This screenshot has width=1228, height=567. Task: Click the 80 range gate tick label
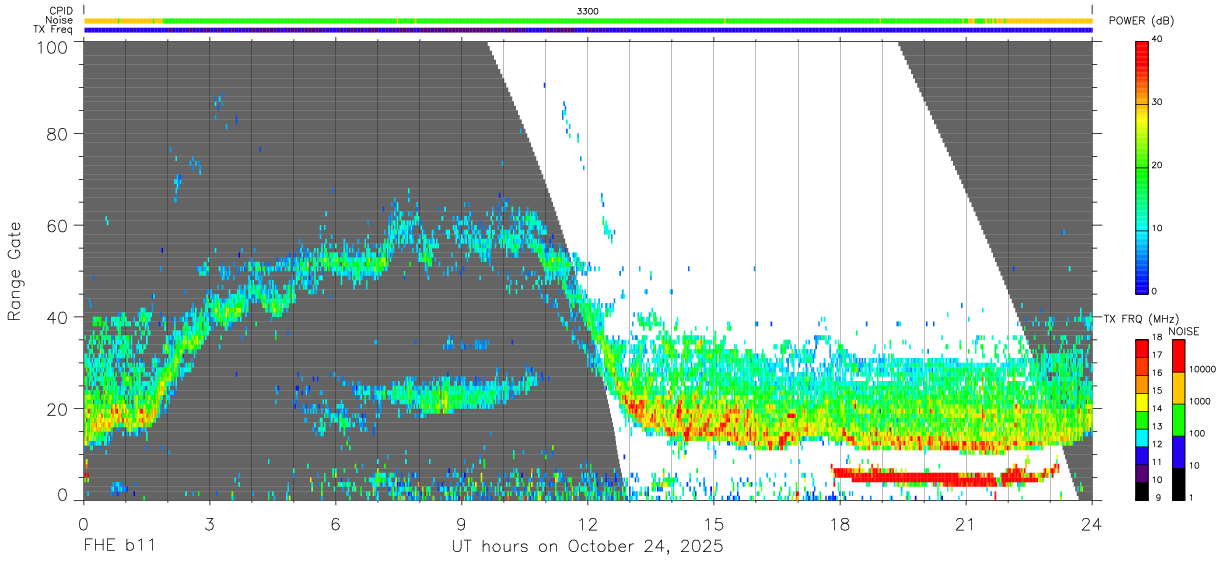pyautogui.click(x=58, y=134)
